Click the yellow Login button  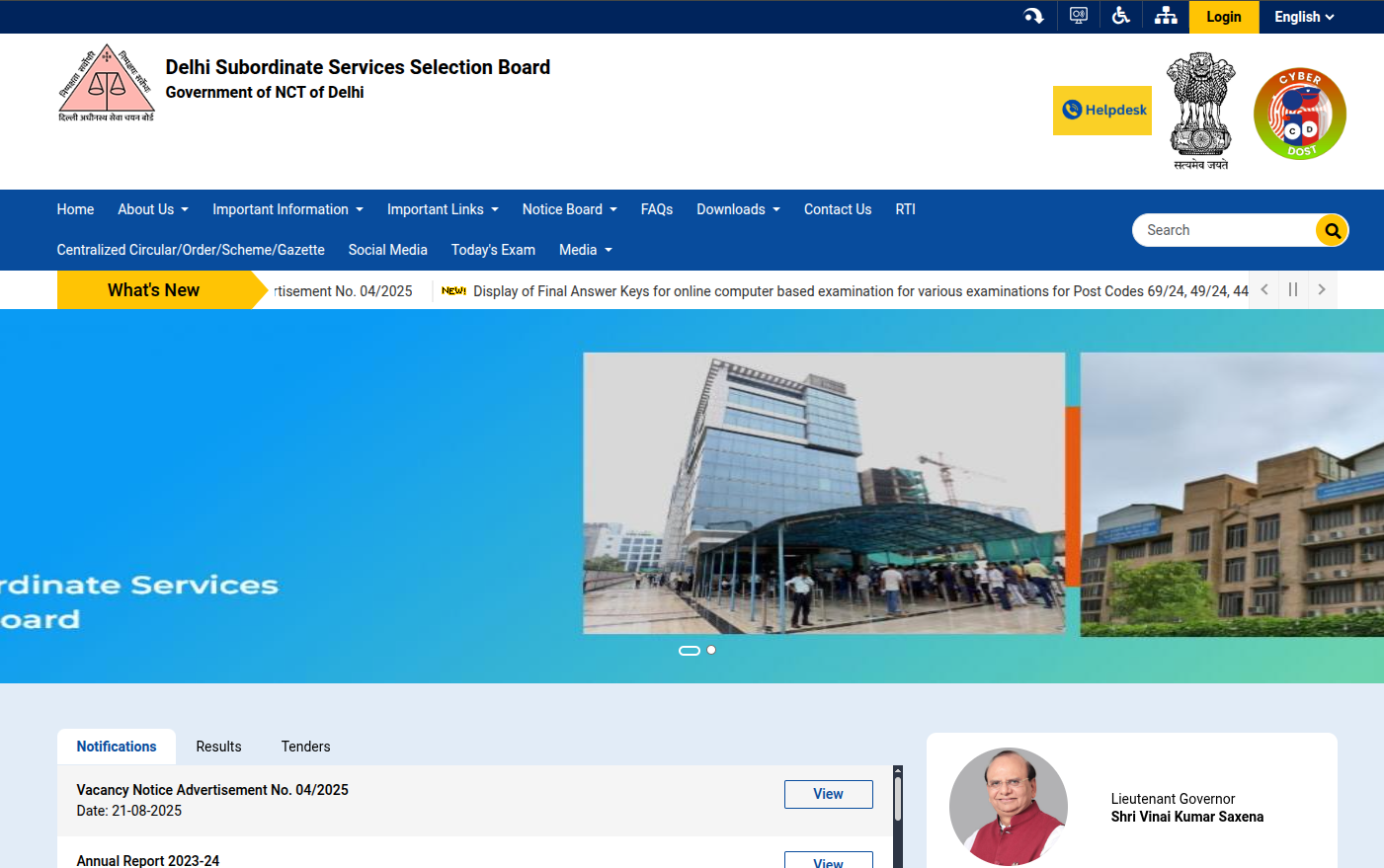pyautogui.click(x=1224, y=17)
